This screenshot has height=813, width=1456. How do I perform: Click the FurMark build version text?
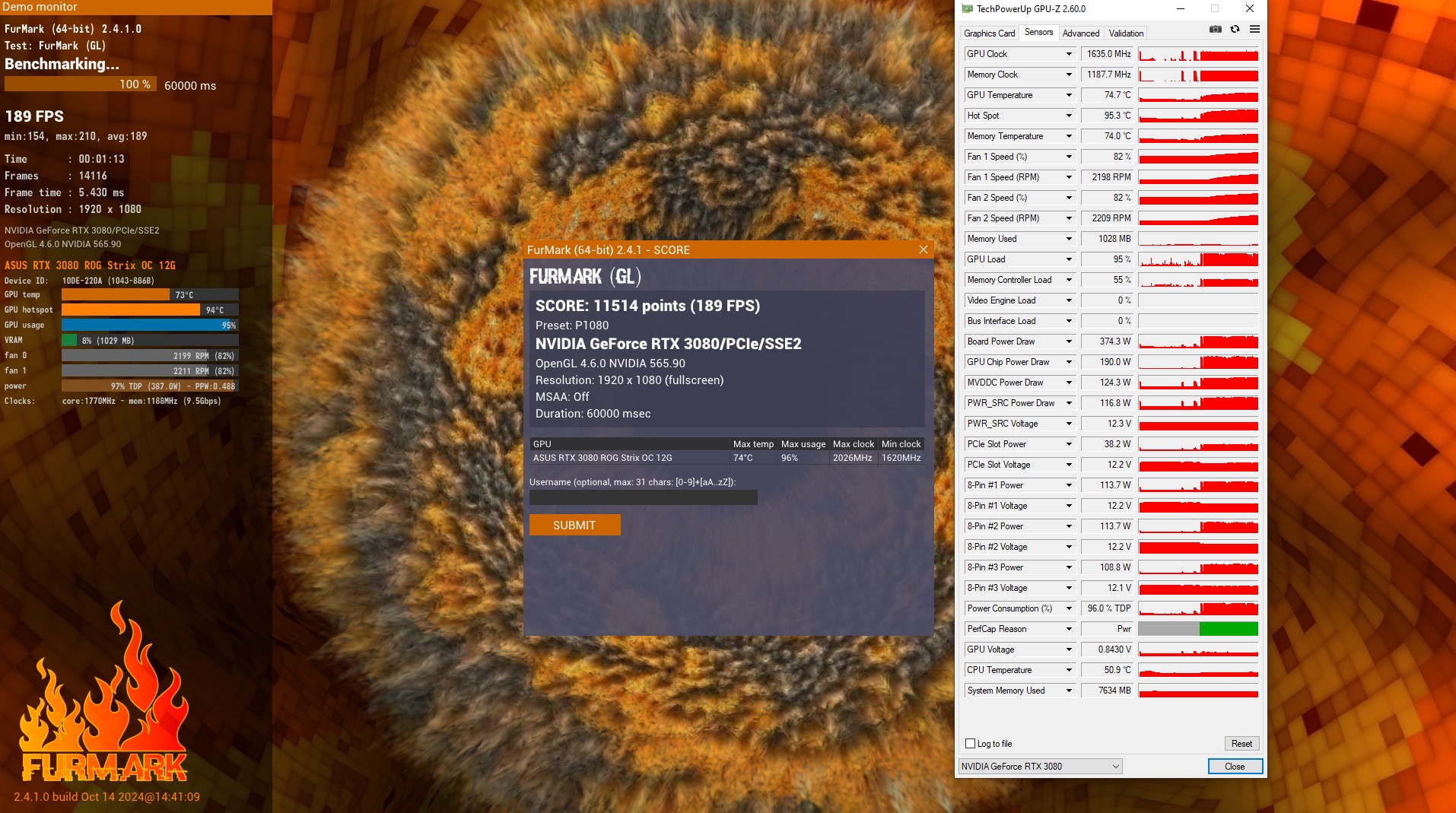(x=106, y=797)
